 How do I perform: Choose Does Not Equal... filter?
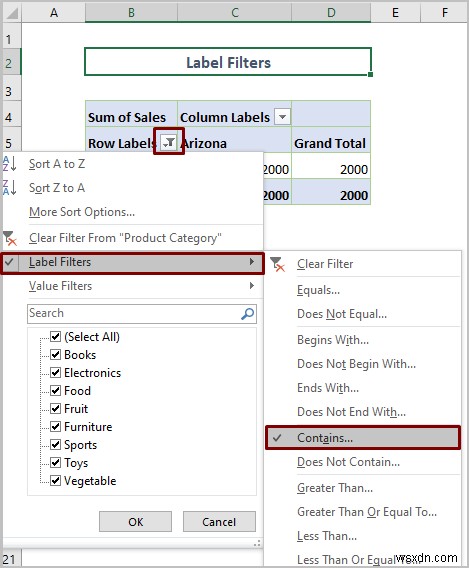(363, 314)
